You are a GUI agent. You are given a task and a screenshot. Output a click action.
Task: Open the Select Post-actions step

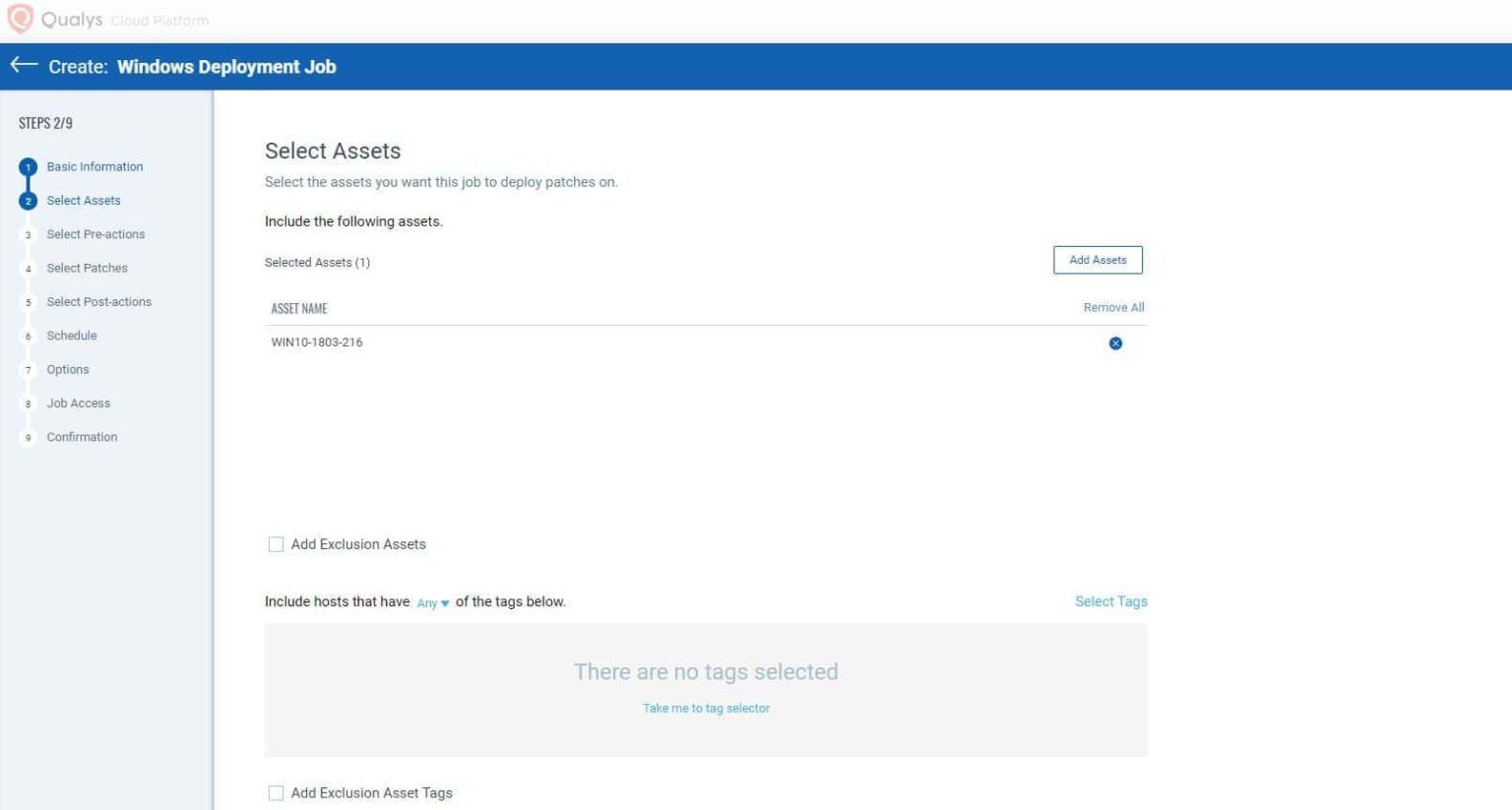(98, 301)
